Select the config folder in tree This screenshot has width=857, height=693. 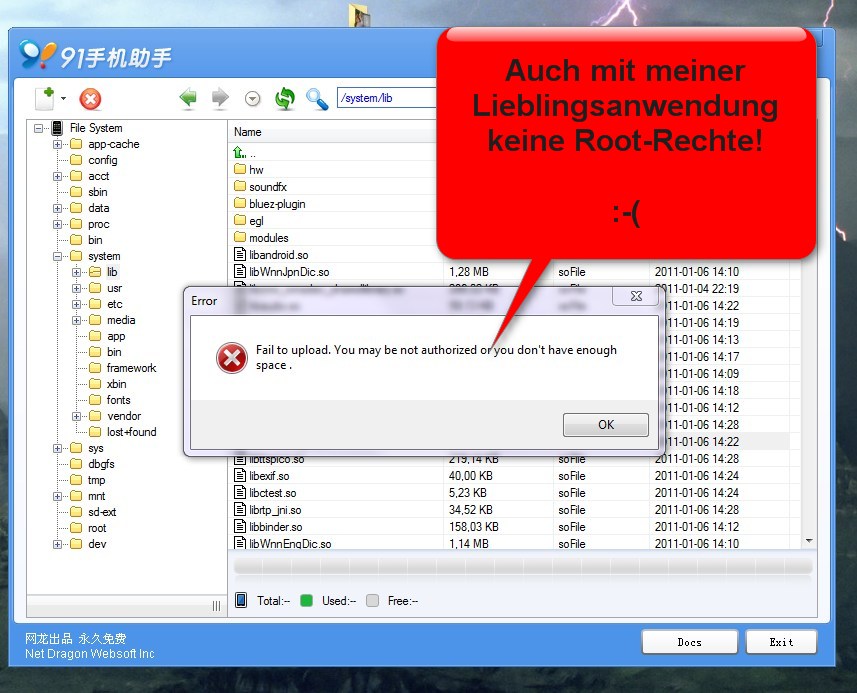click(103, 160)
